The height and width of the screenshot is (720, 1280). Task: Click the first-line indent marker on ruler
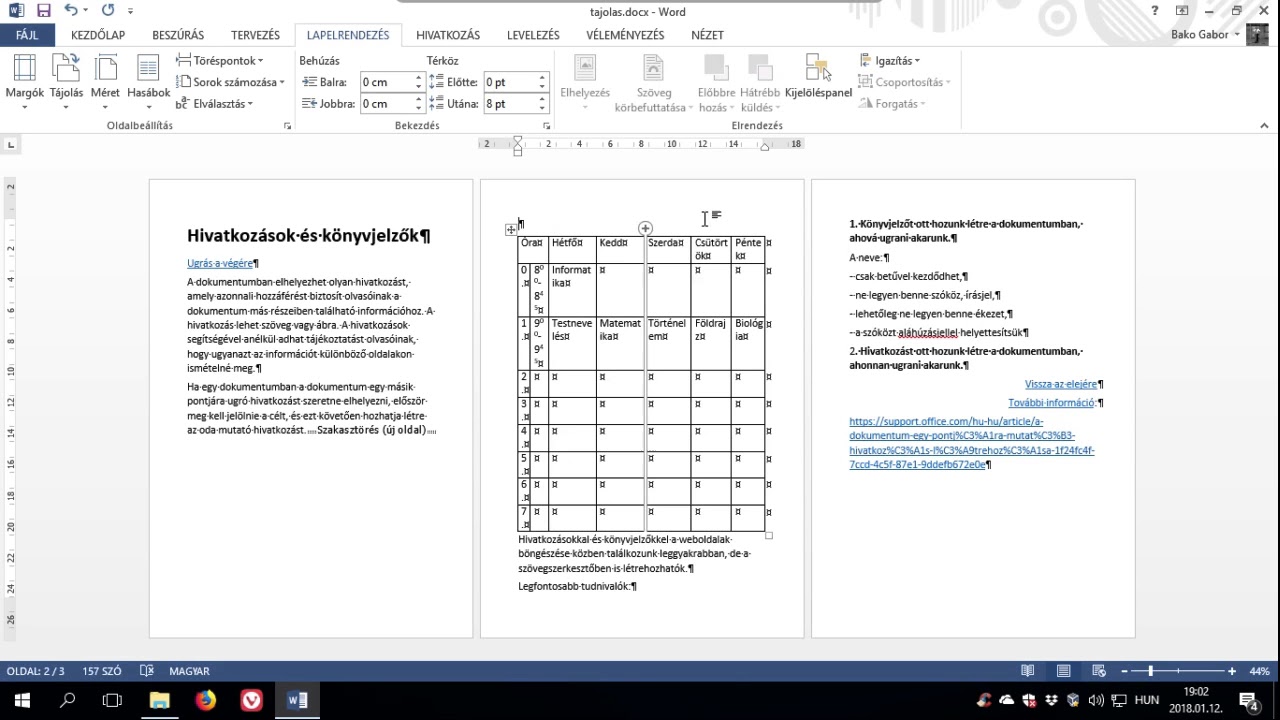coord(517,140)
